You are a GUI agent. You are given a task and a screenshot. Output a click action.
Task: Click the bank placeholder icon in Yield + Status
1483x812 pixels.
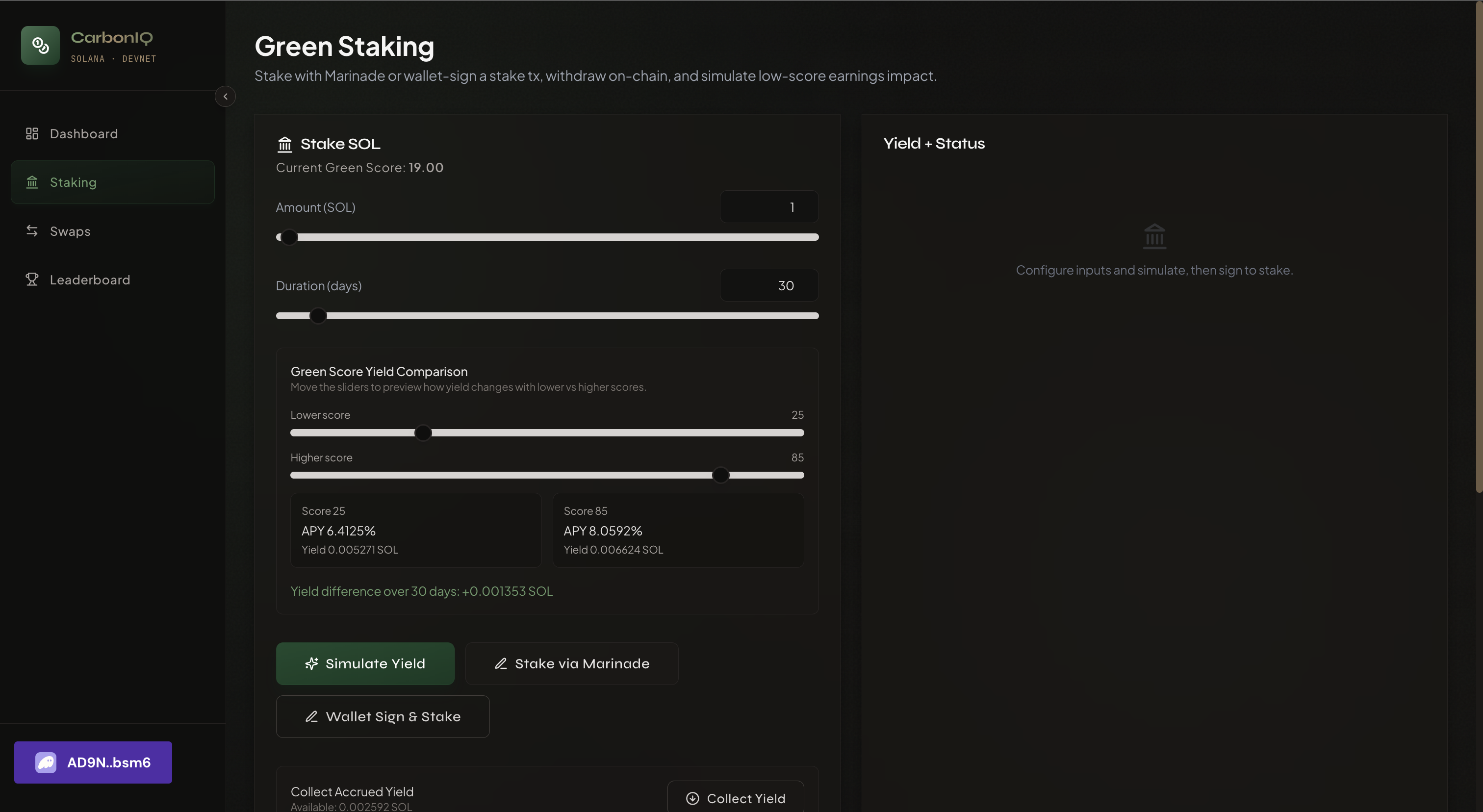1154,236
